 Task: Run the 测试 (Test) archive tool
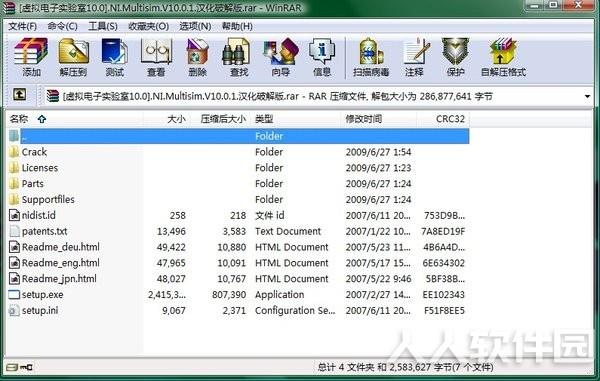pyautogui.click(x=114, y=57)
